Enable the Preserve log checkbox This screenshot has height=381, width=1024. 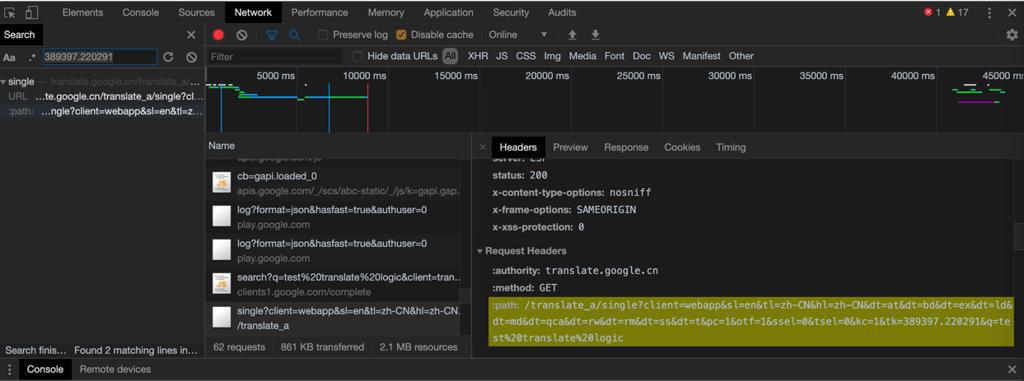[323, 35]
